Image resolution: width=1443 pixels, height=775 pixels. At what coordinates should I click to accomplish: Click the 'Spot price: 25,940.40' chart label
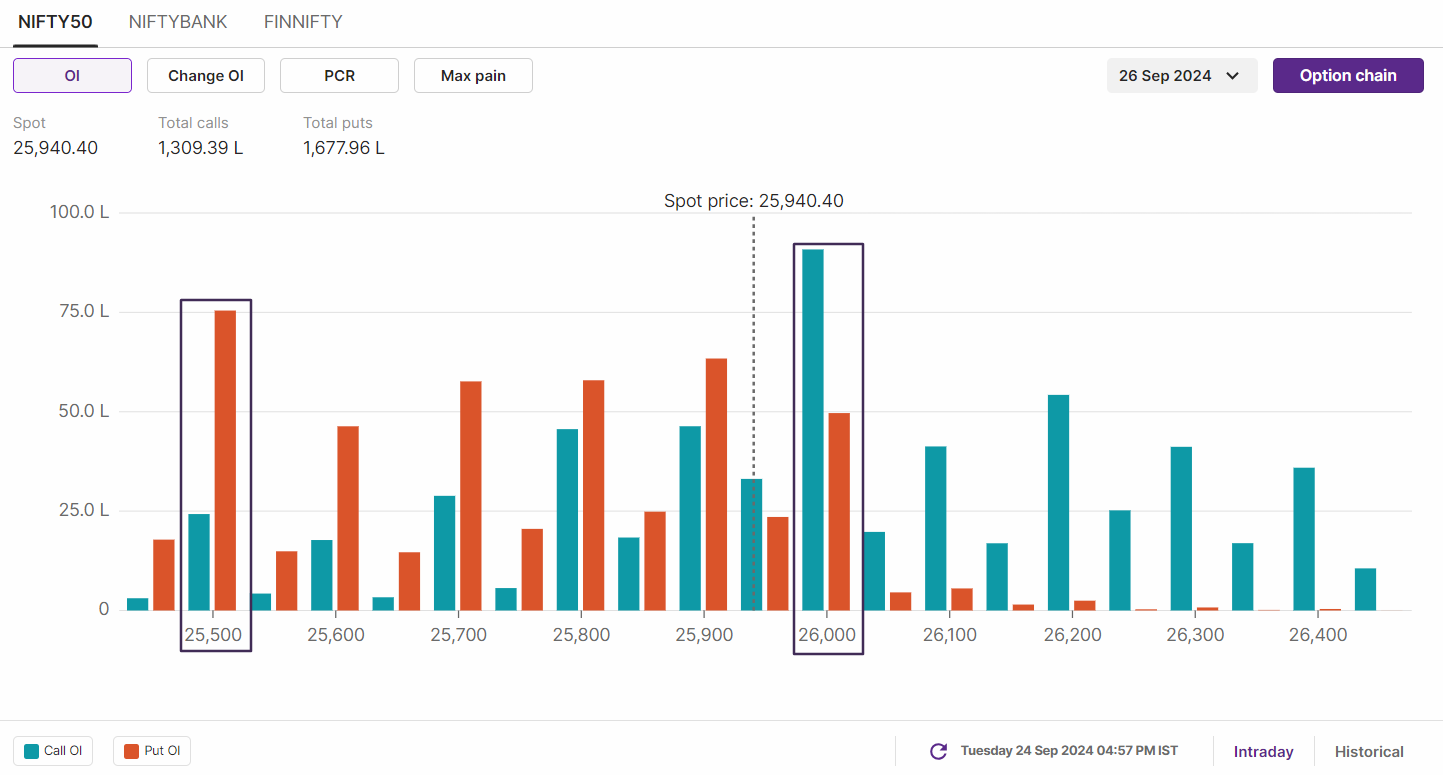pos(754,201)
